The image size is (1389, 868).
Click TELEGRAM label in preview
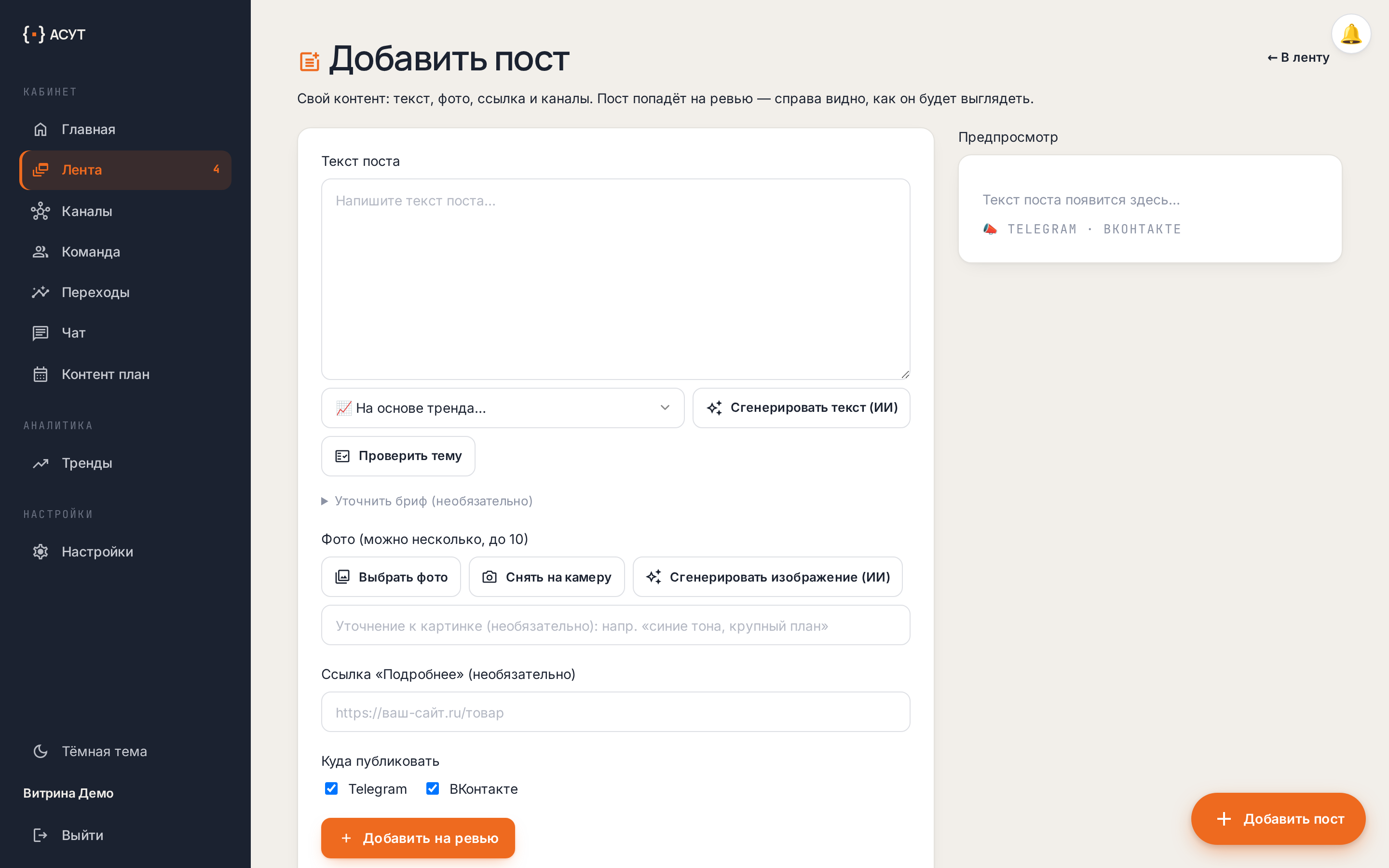(x=1042, y=229)
